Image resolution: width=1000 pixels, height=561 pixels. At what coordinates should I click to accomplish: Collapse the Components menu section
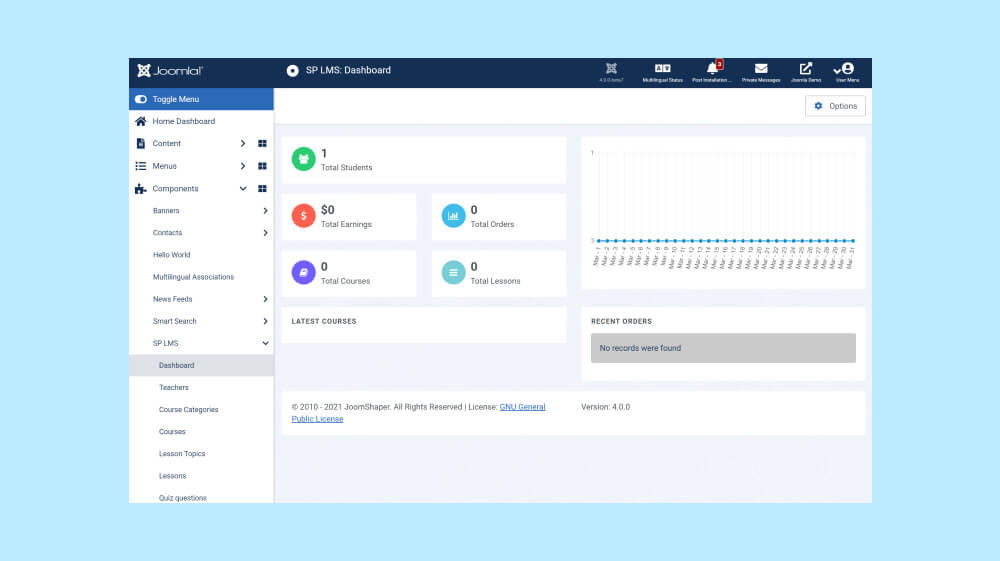(x=243, y=189)
